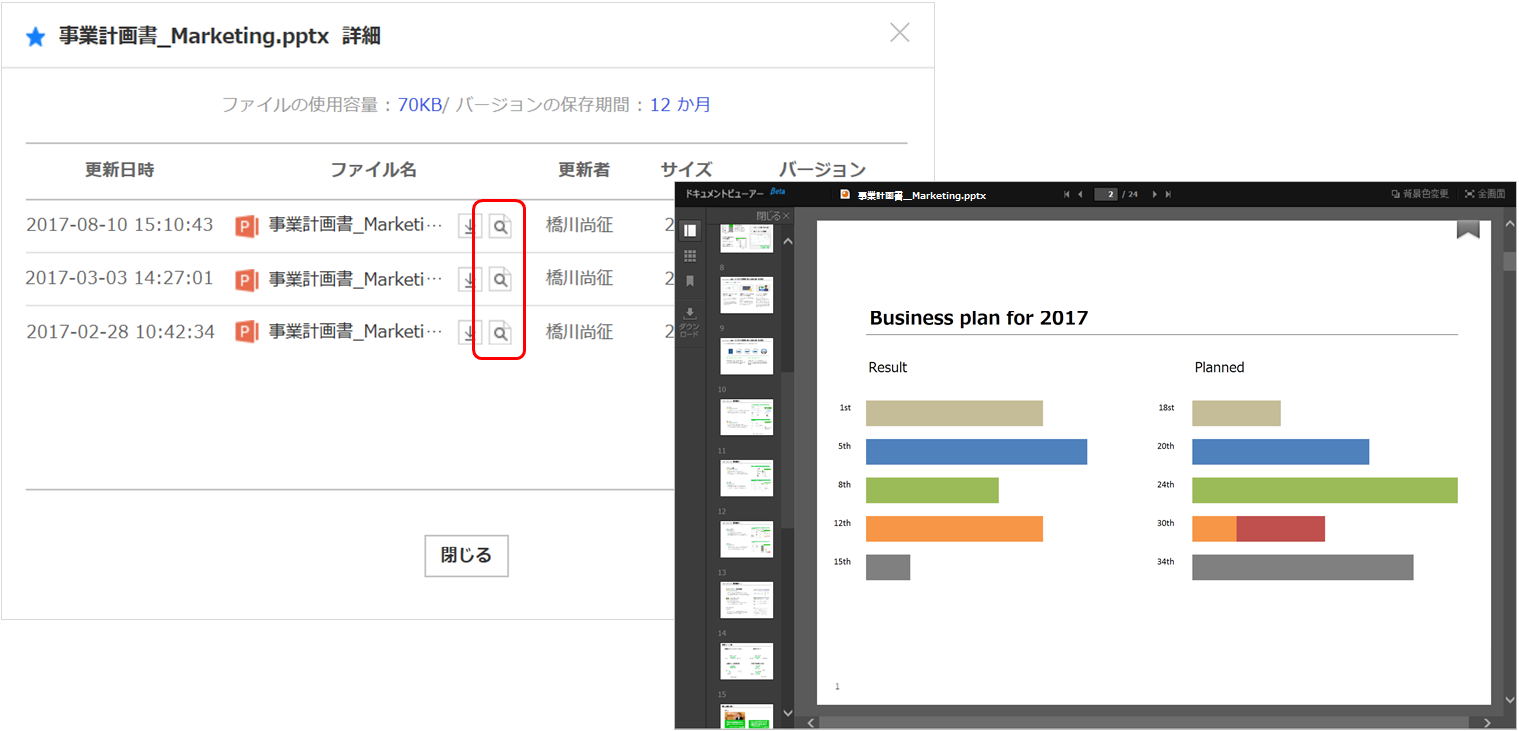Click the ダウンロード icon in viewer sidebar
The width and height of the screenshot is (1519, 731).
tap(689, 321)
